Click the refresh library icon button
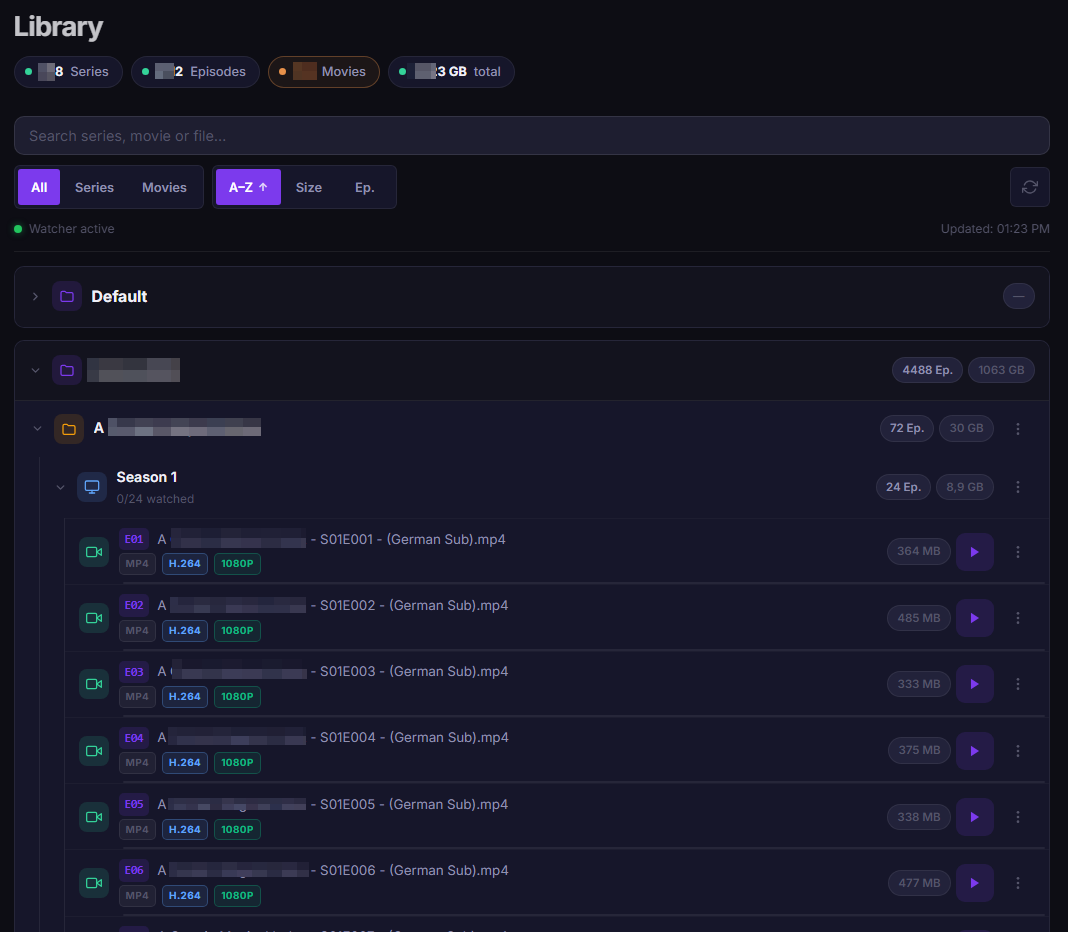 (1029, 187)
